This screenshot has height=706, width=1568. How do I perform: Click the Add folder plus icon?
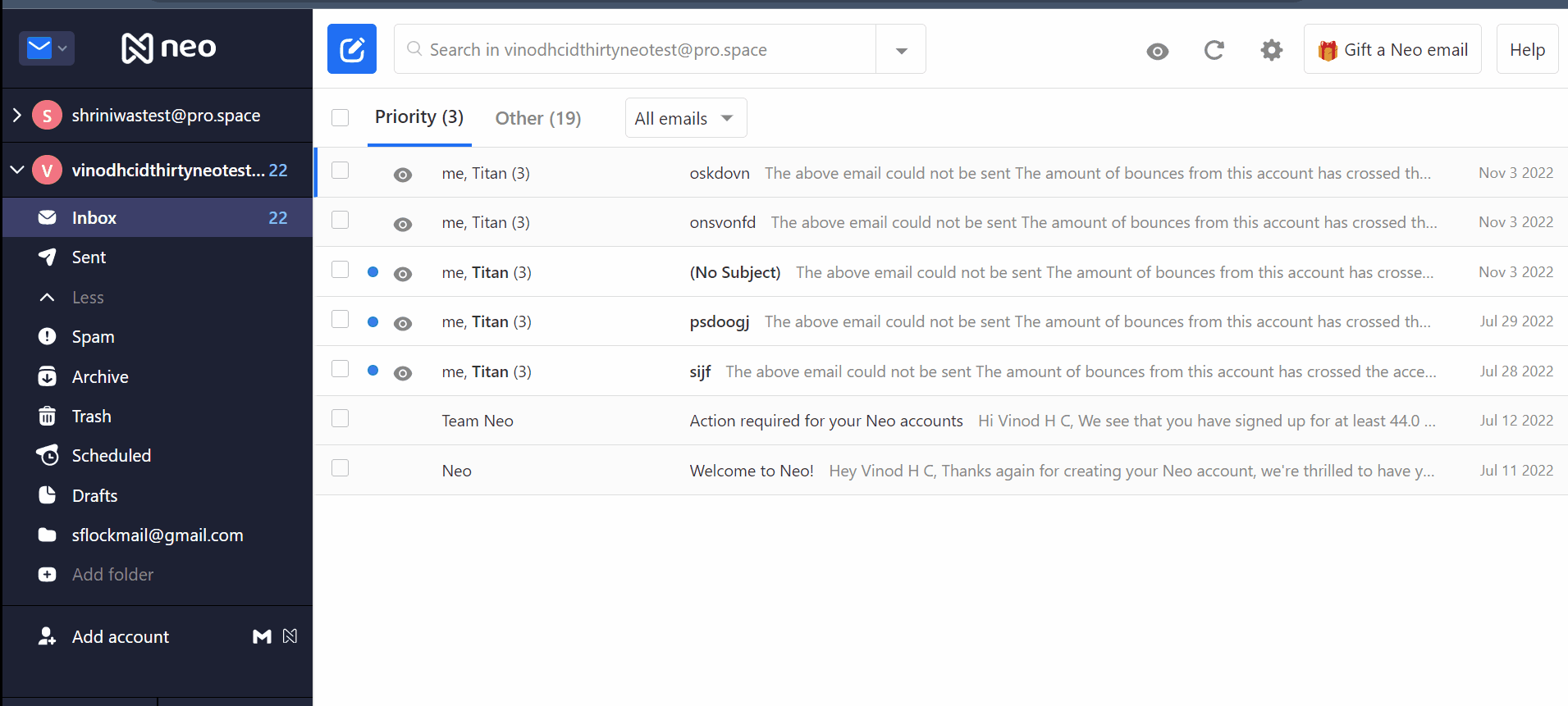point(48,574)
